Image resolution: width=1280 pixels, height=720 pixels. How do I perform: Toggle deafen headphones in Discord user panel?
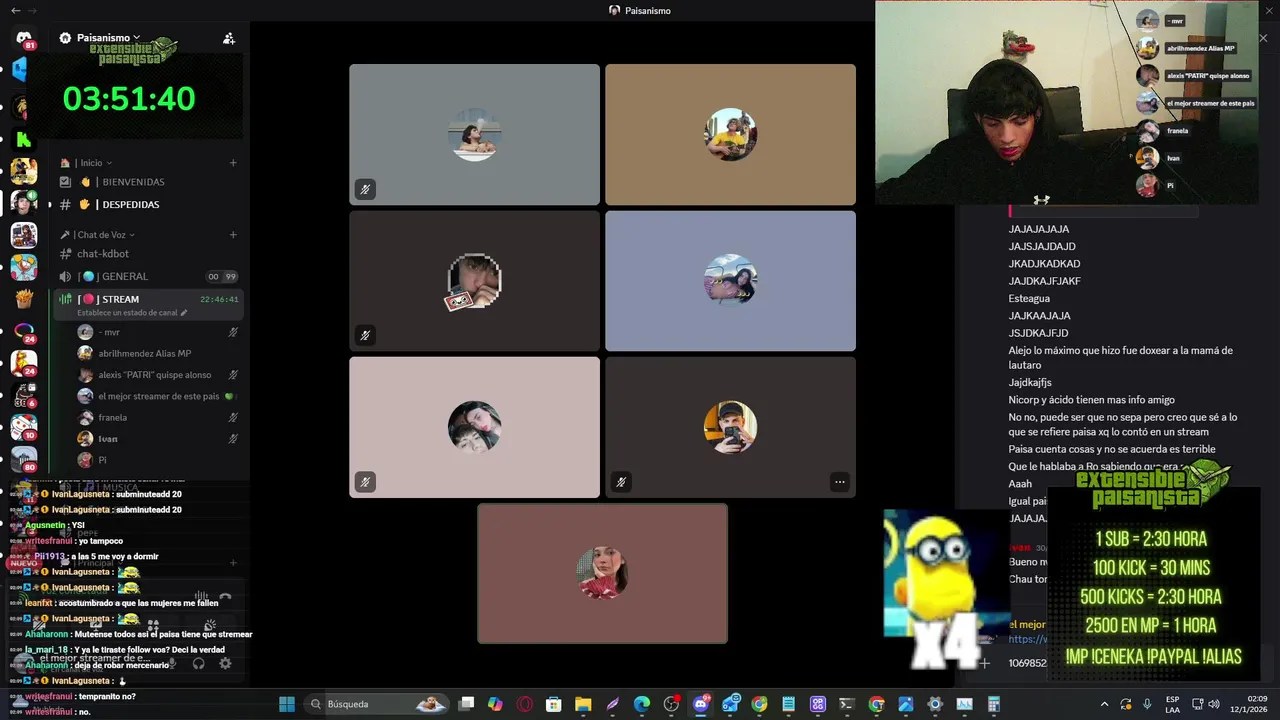coord(199,663)
